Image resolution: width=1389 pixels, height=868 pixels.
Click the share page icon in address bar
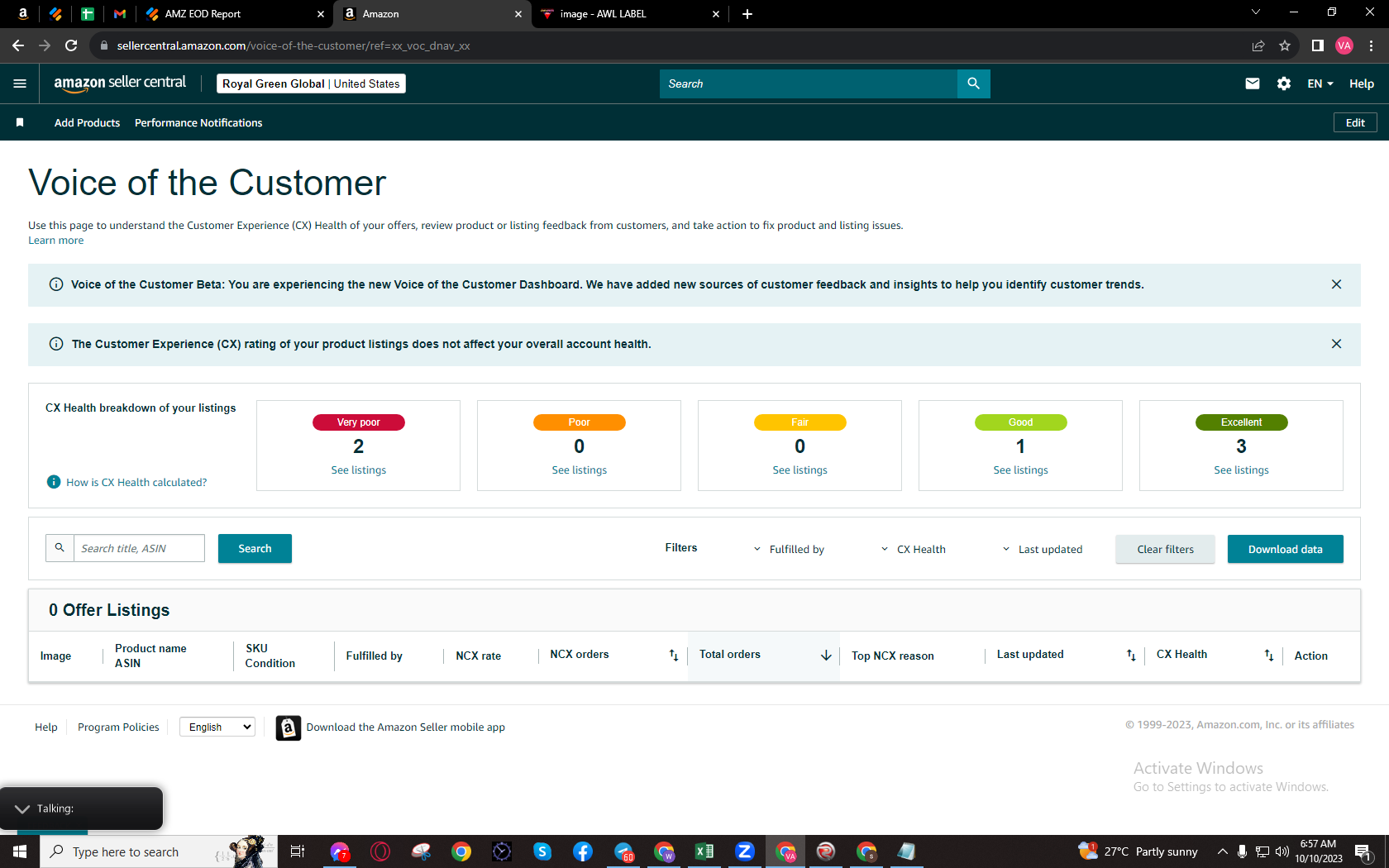(x=1258, y=45)
